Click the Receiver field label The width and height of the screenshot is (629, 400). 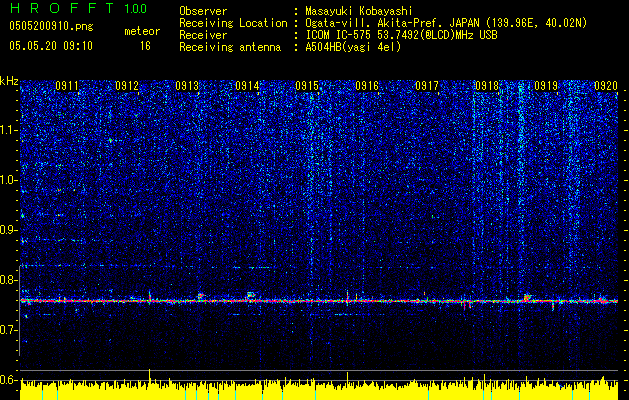[203, 35]
